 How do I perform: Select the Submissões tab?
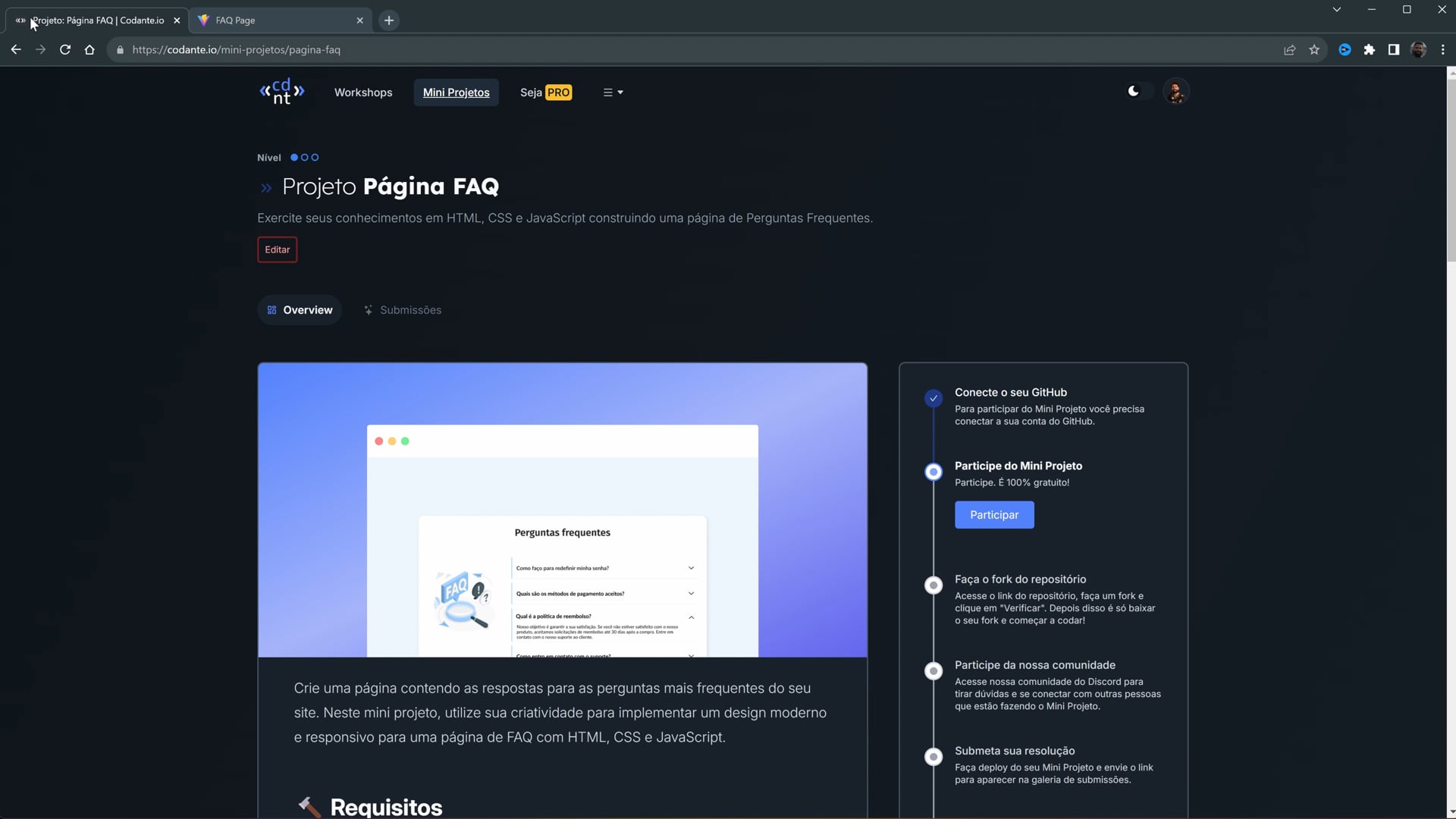pyautogui.click(x=402, y=310)
